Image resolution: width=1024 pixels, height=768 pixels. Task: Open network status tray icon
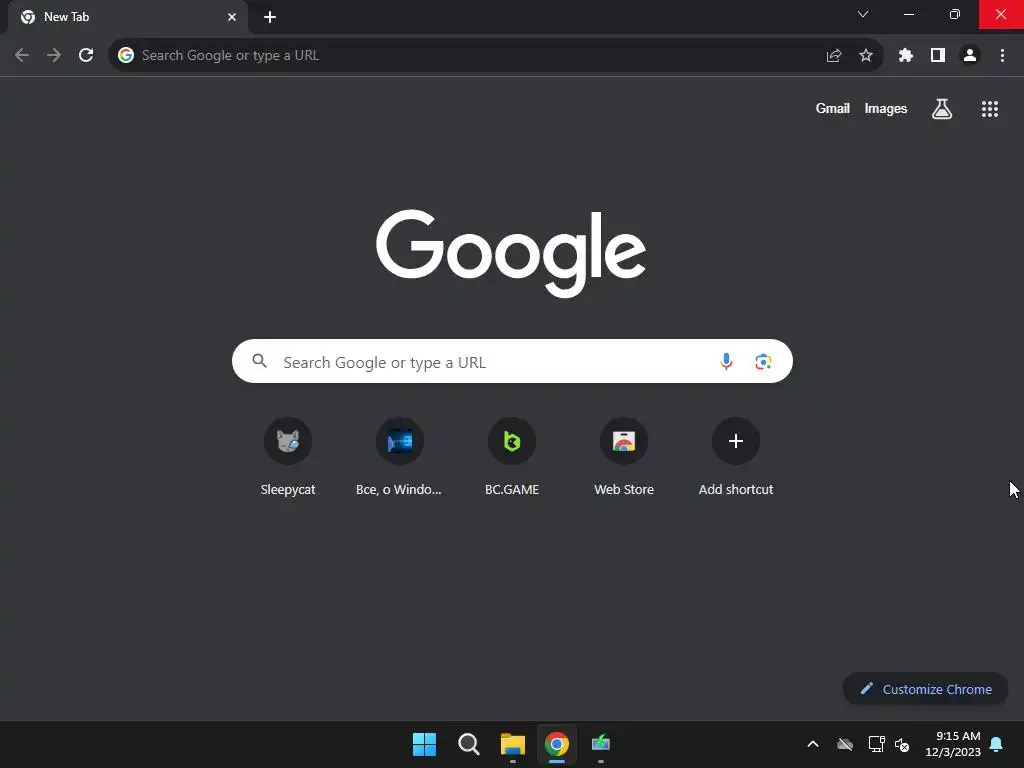click(x=876, y=744)
